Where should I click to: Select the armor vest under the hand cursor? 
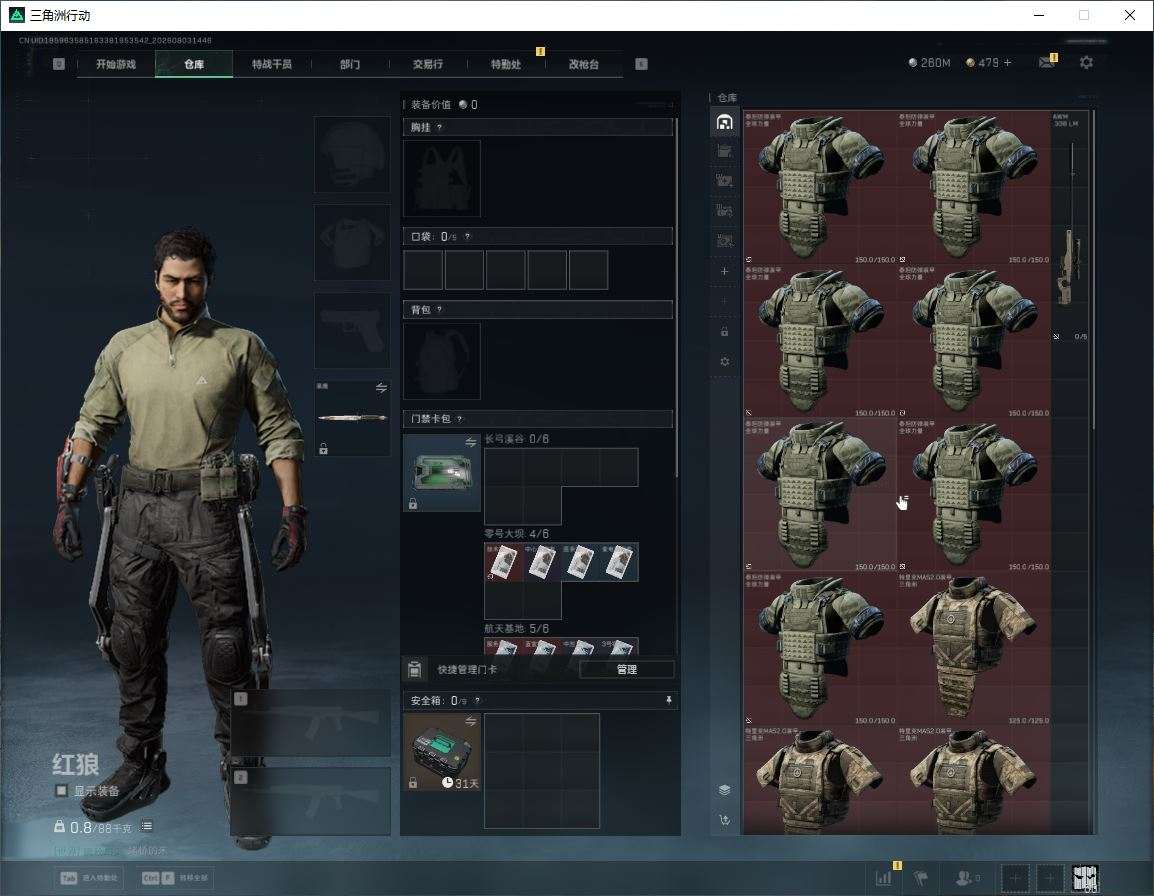point(819,495)
